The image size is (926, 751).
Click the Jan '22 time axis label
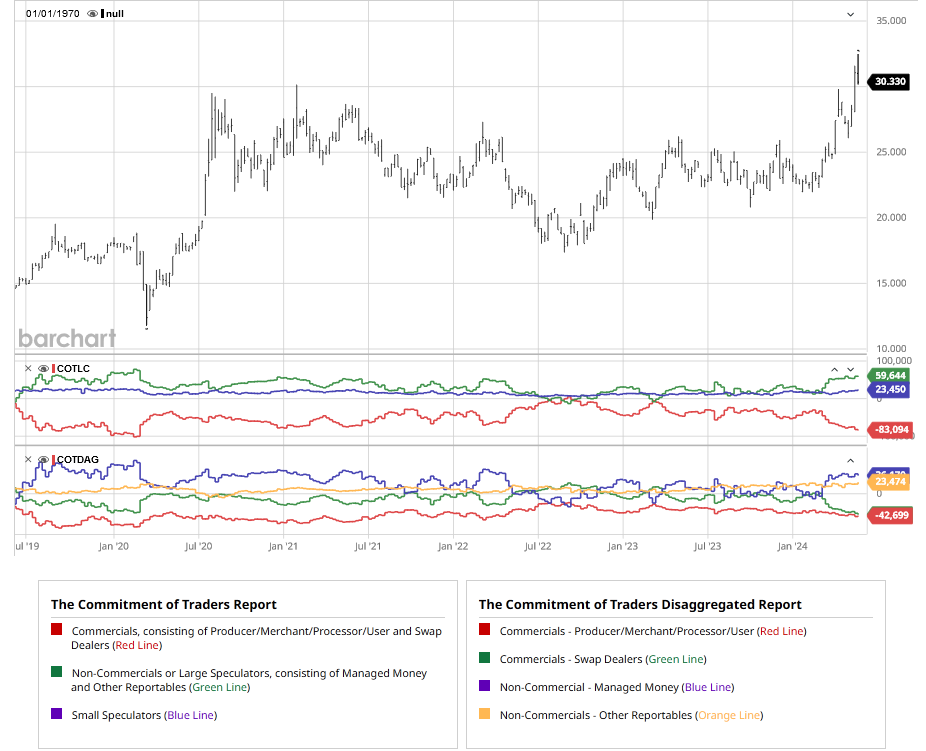point(453,547)
